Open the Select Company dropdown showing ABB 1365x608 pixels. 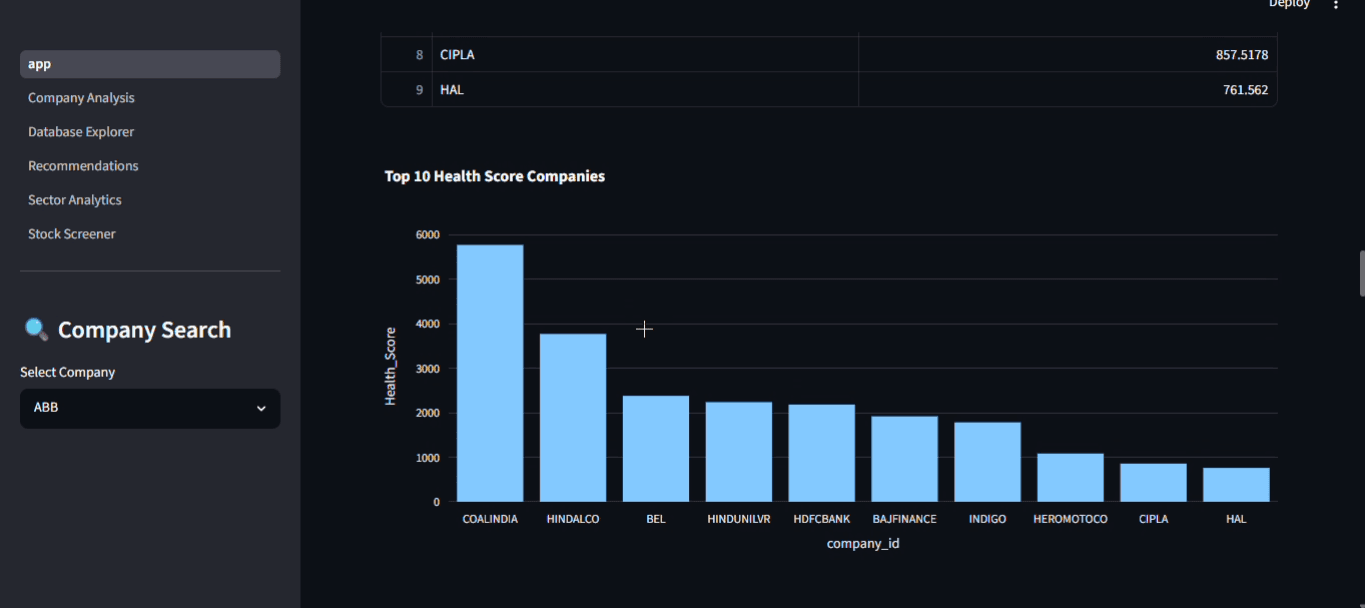click(x=150, y=408)
